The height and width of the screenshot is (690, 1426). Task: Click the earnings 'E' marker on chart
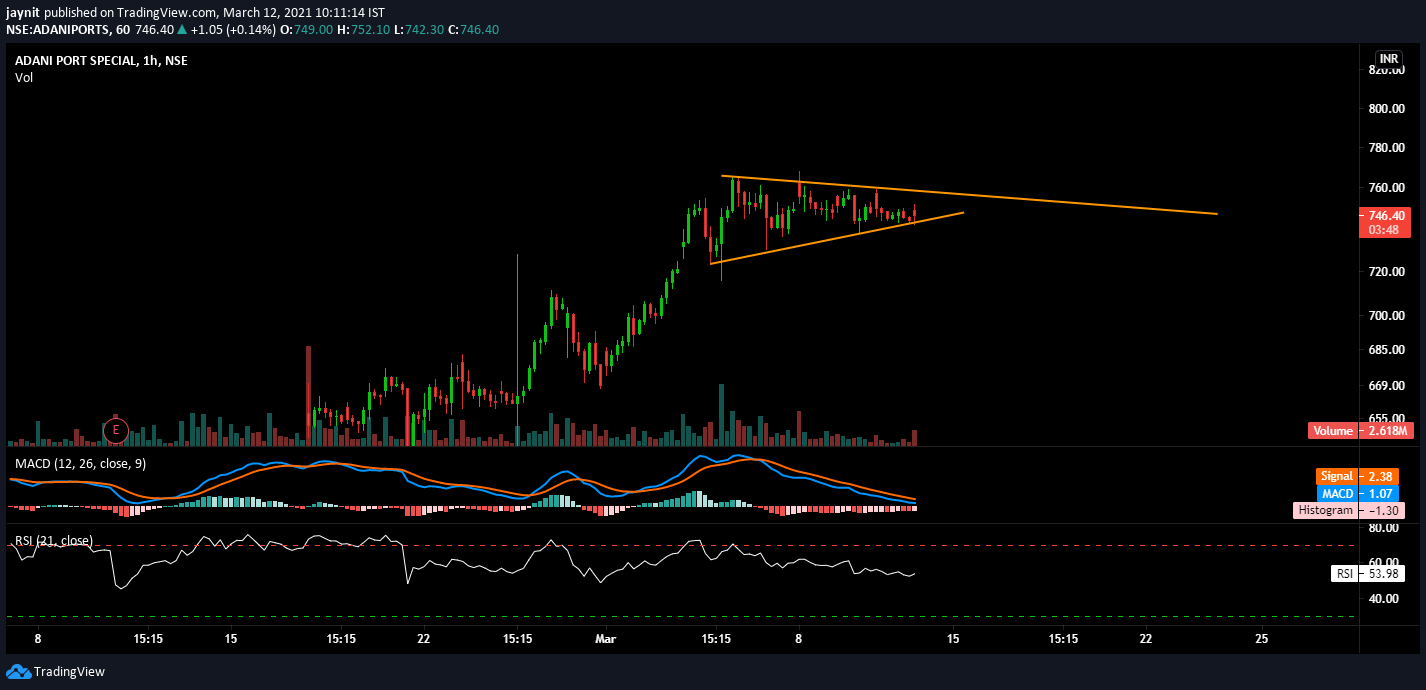[x=116, y=431]
